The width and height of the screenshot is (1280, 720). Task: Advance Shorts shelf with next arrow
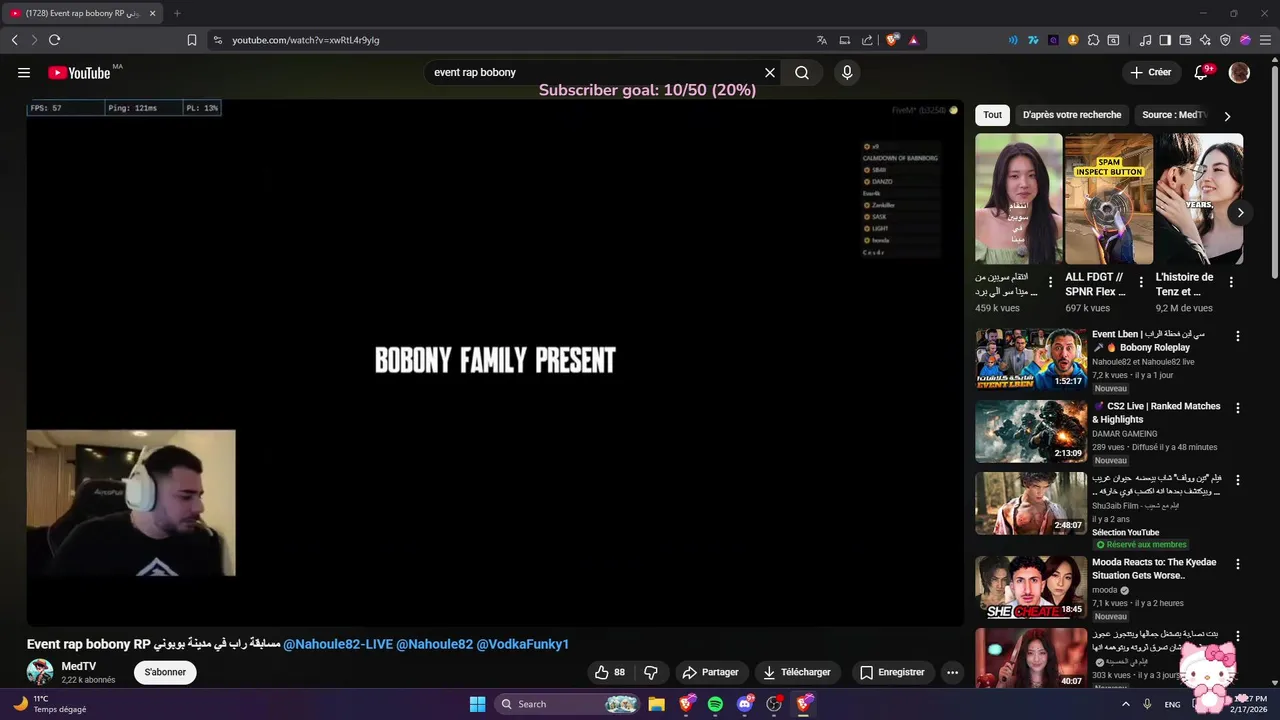(x=1240, y=212)
